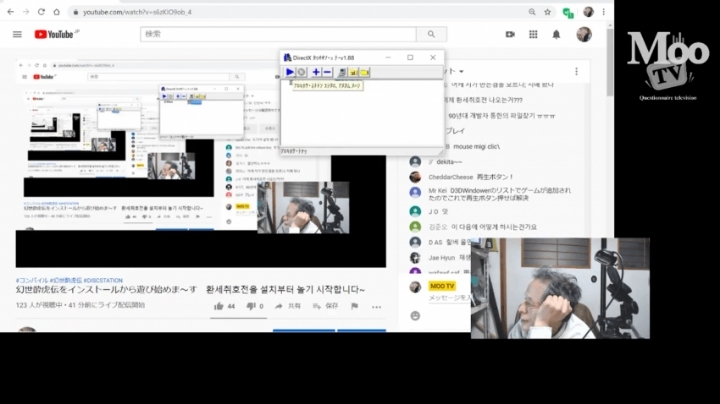Go forward in Chrome
Image resolution: width=720 pixels, height=404 pixels.
tap(26, 12)
